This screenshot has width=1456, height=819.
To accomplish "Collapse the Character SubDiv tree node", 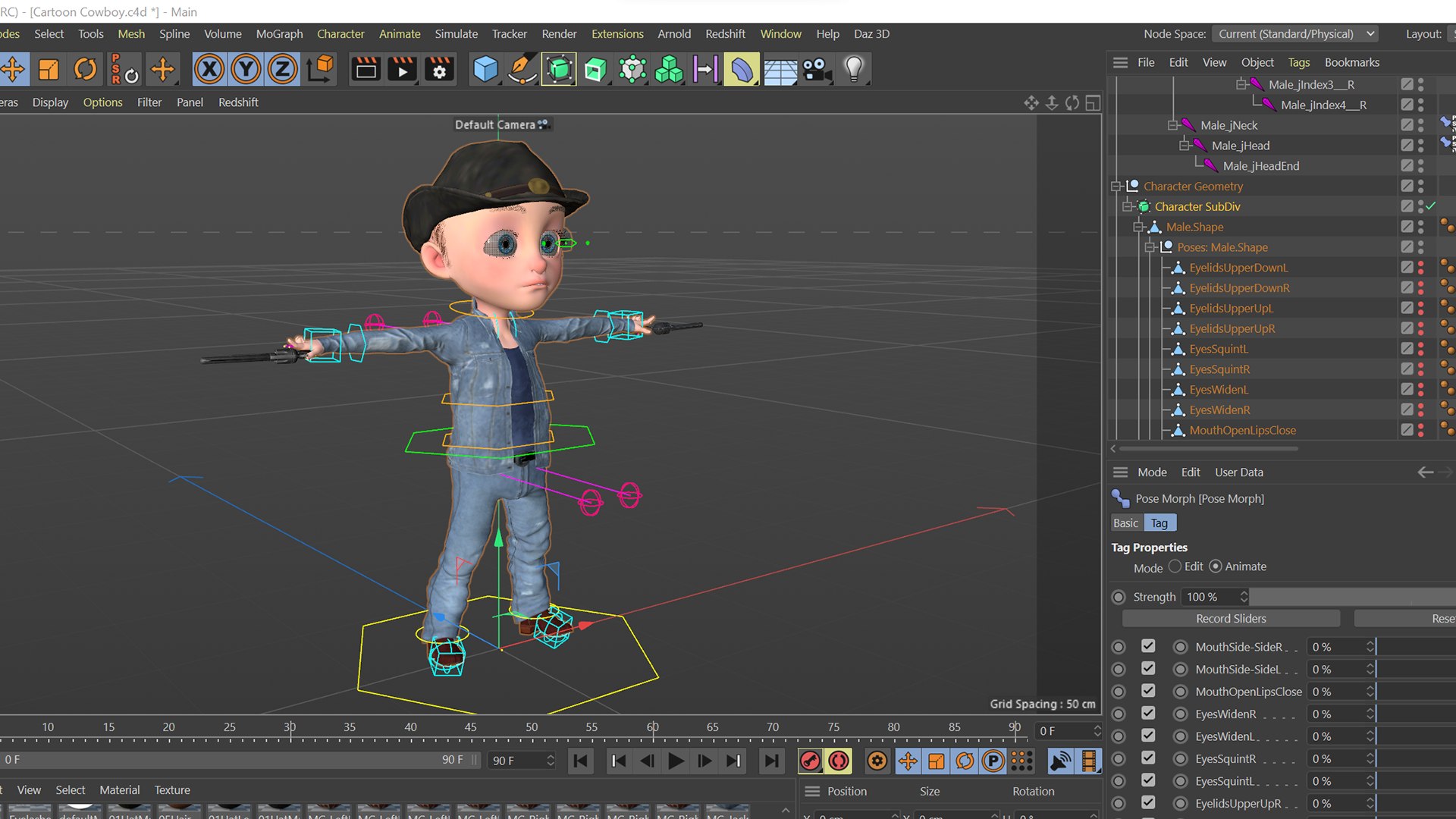I will pos(1128,207).
